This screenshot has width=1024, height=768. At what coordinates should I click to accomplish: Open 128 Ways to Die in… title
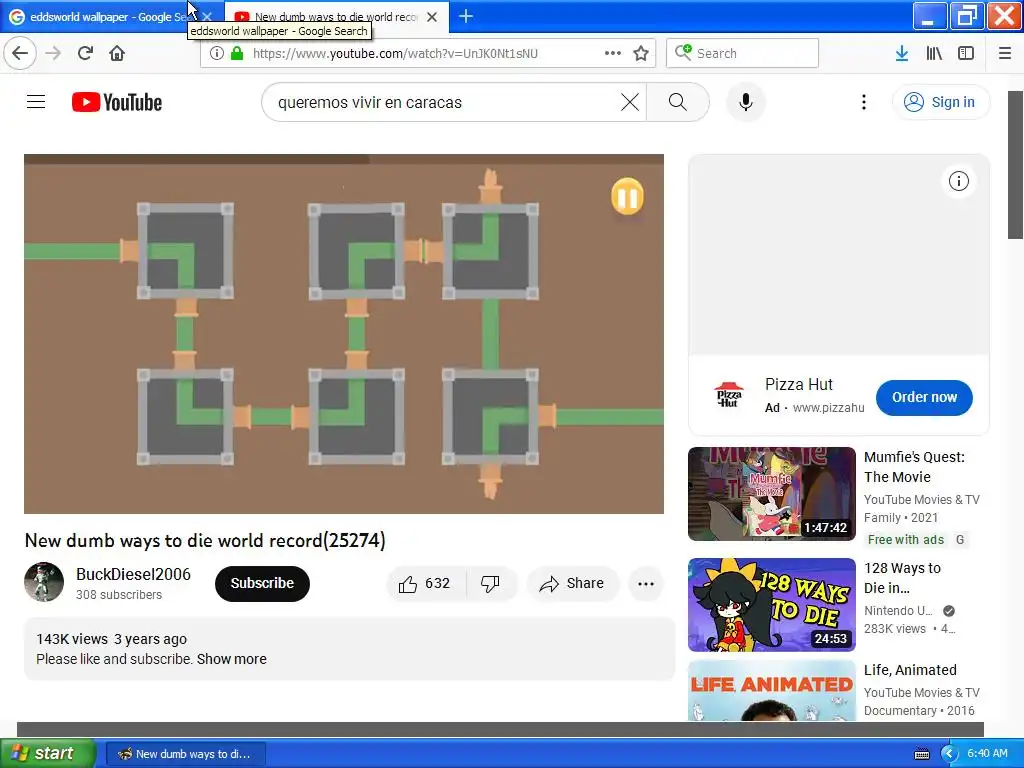point(902,578)
